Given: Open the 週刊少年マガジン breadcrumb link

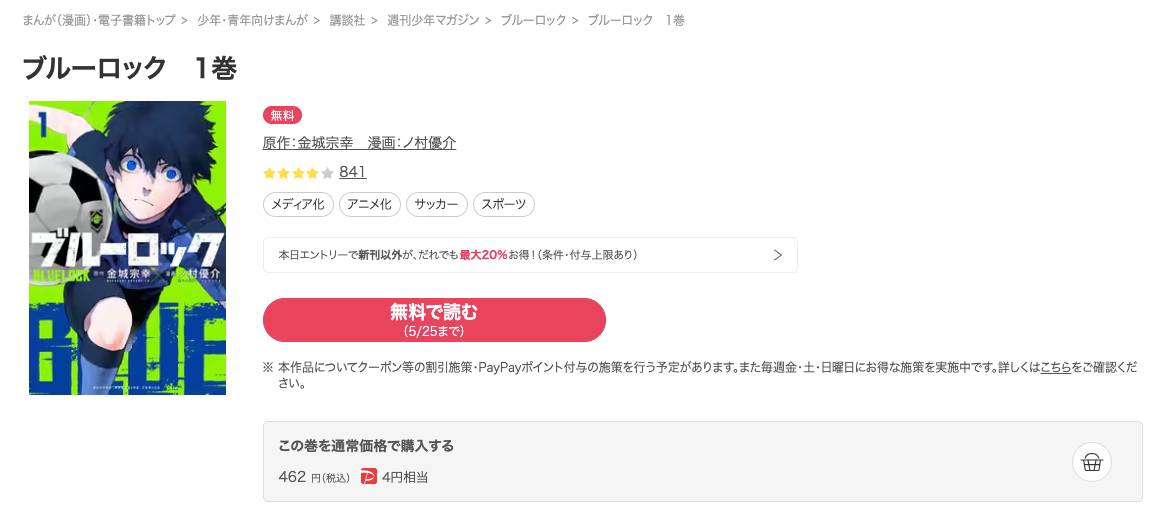Looking at the screenshot, I should (433, 21).
